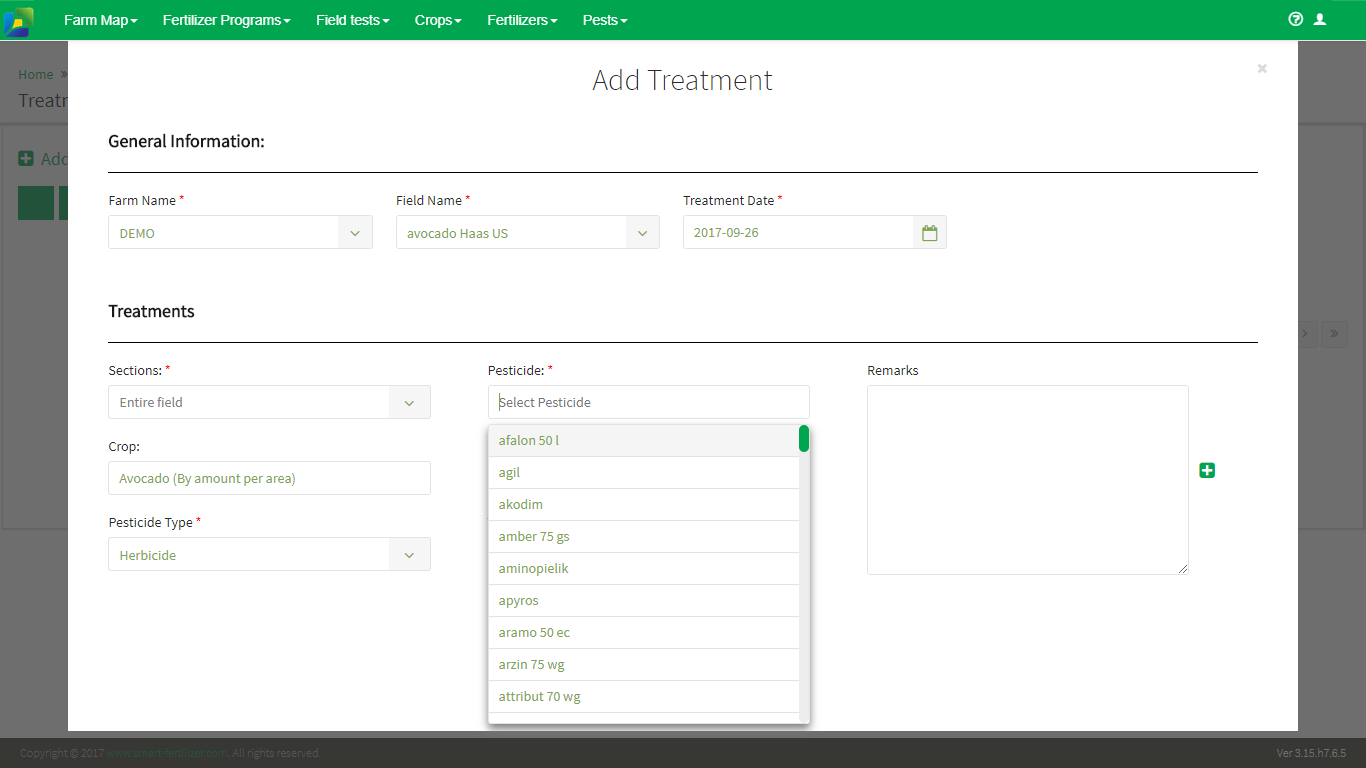Choose 'attribut 70 wg' pesticide
The width and height of the screenshot is (1366, 768).
point(644,697)
